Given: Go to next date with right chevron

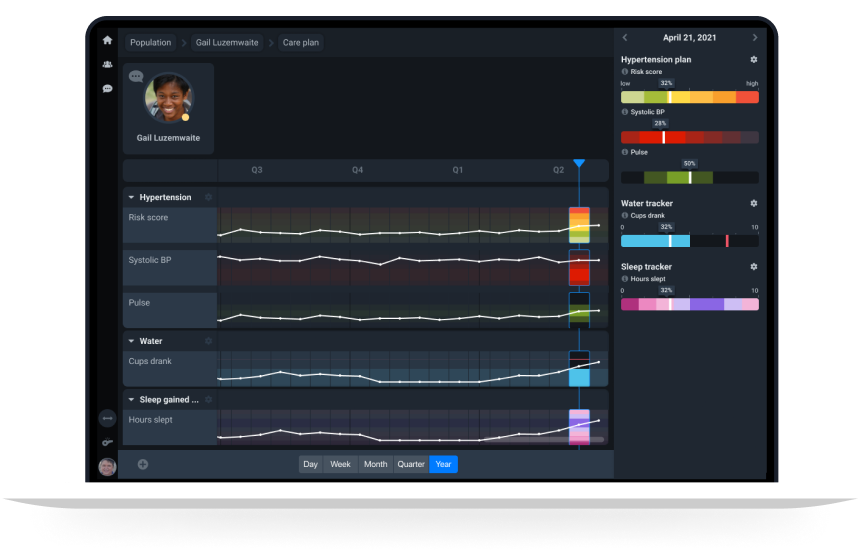Looking at the screenshot, I should tap(755, 38).
